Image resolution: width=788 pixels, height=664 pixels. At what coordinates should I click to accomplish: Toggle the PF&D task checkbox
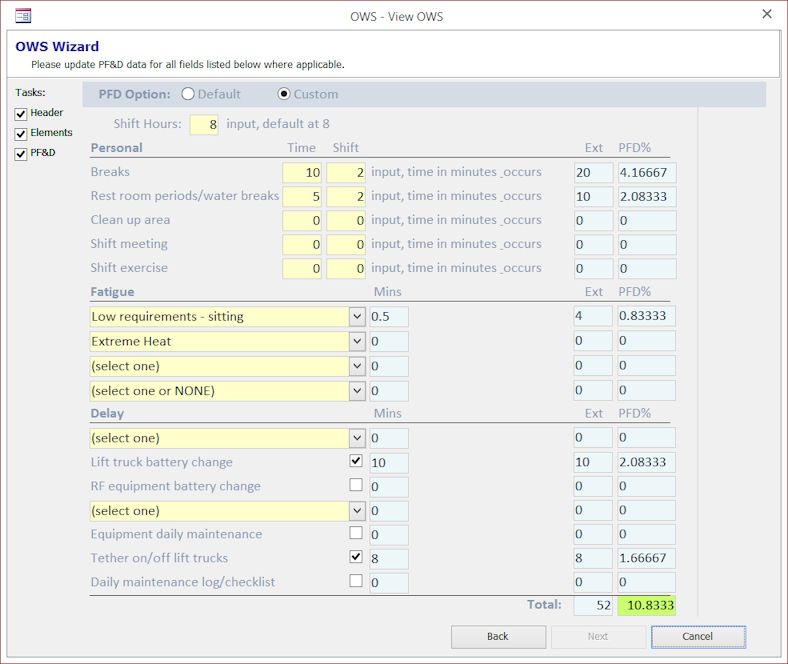(21, 154)
